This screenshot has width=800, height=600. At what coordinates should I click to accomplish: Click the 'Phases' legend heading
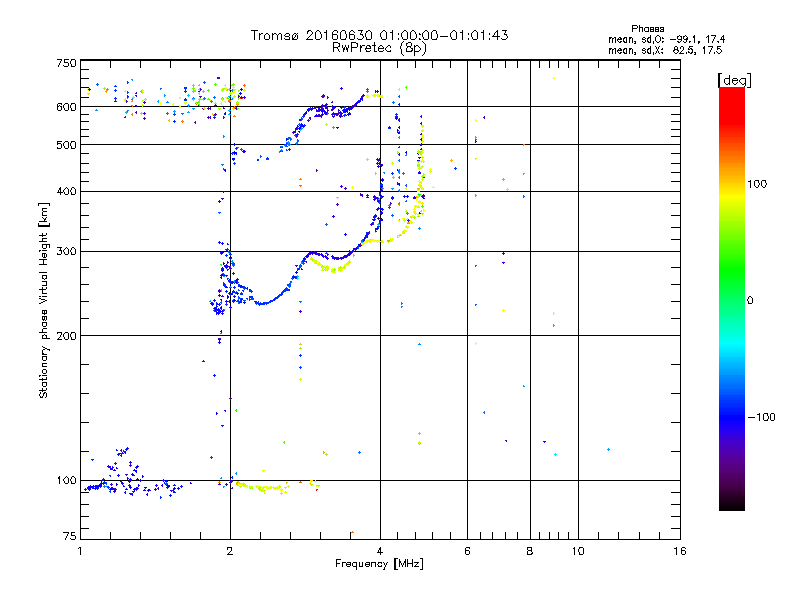(x=647, y=29)
